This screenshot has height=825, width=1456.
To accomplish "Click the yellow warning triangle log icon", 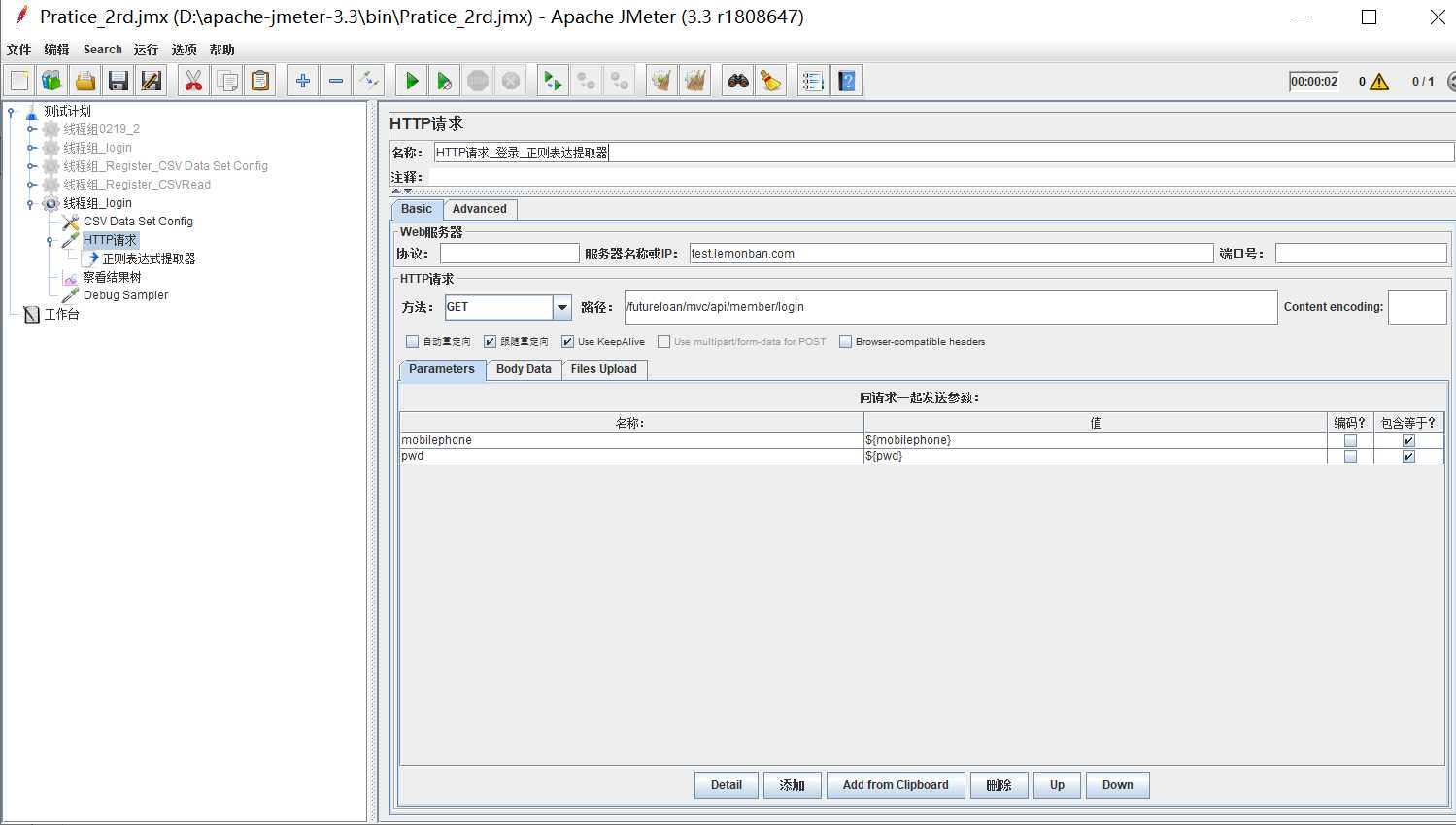I will pyautogui.click(x=1379, y=82).
